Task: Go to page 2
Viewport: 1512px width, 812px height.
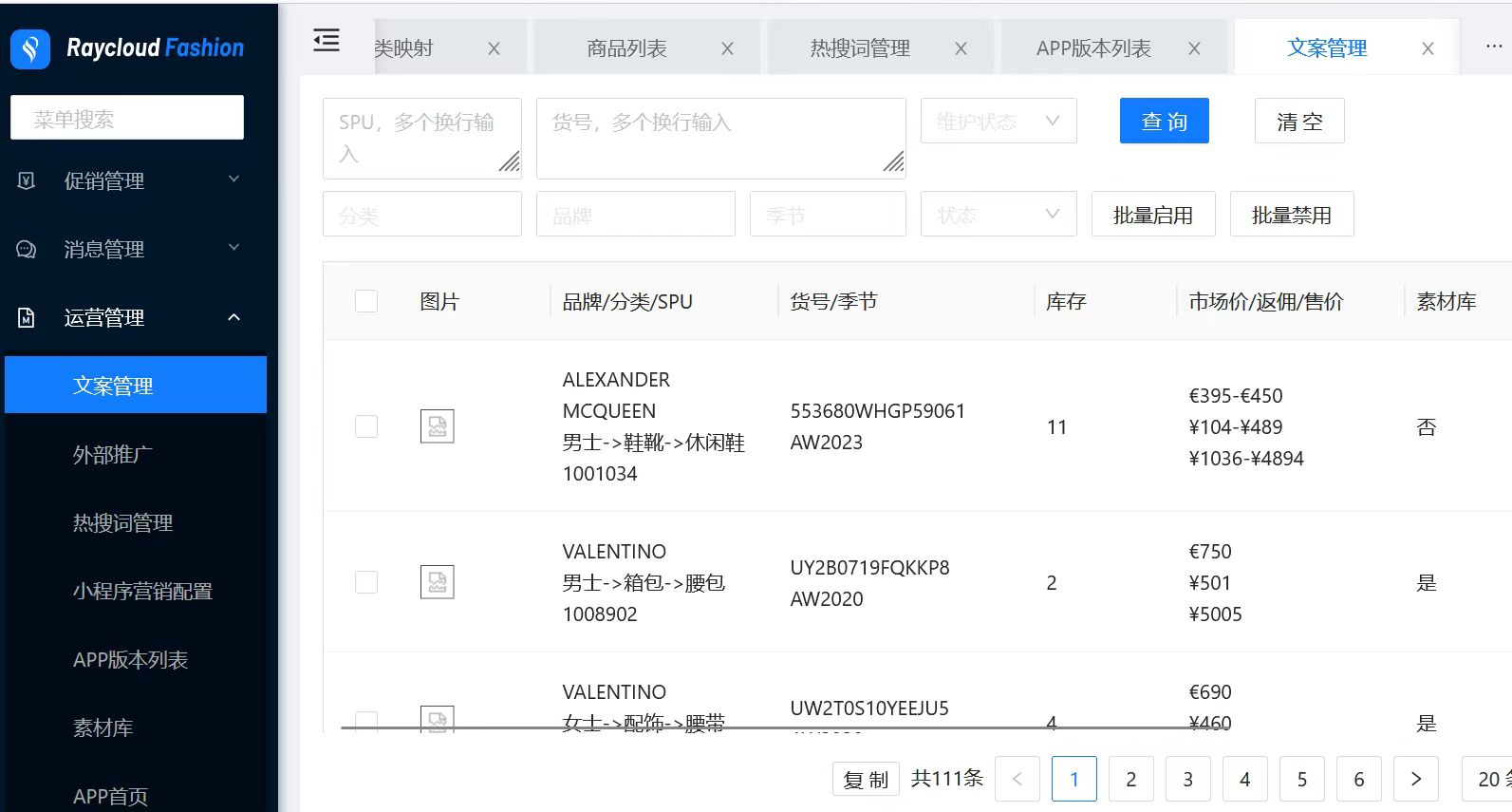Action: [1131, 779]
